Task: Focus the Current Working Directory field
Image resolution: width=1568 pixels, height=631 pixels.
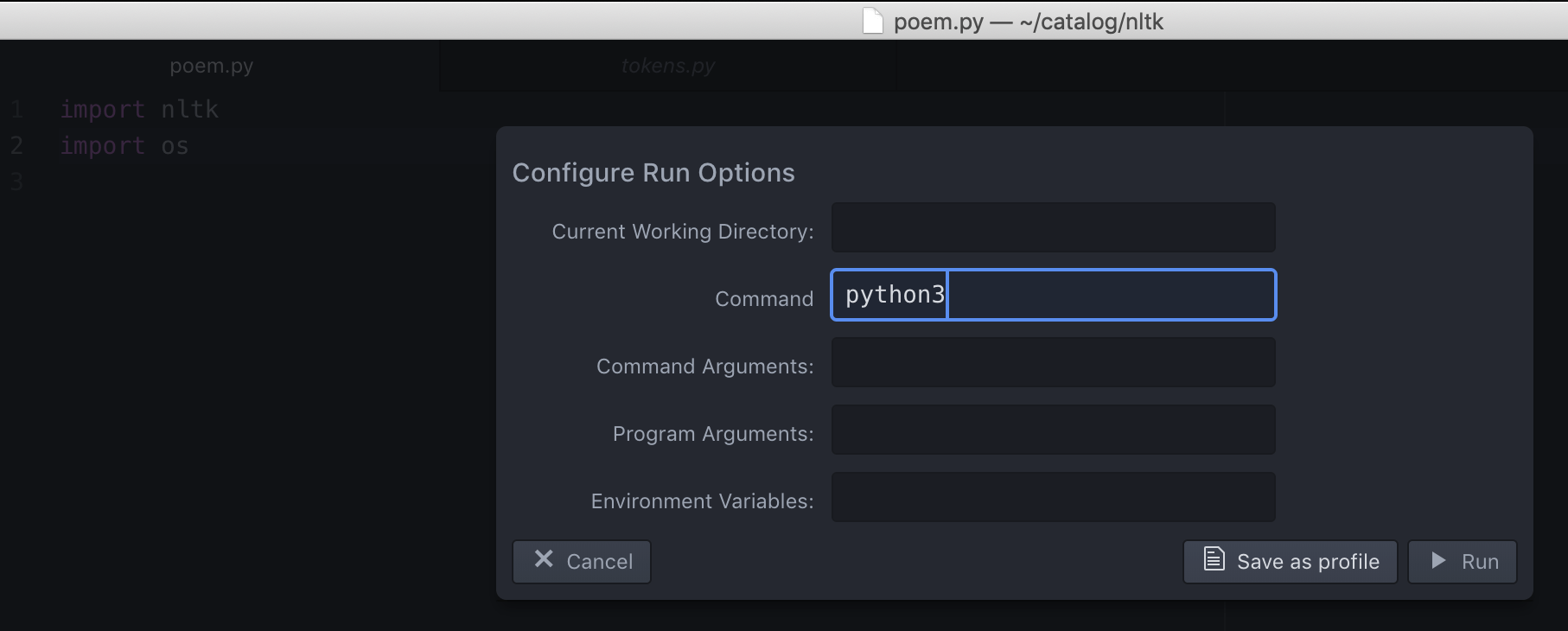Action: (1053, 227)
